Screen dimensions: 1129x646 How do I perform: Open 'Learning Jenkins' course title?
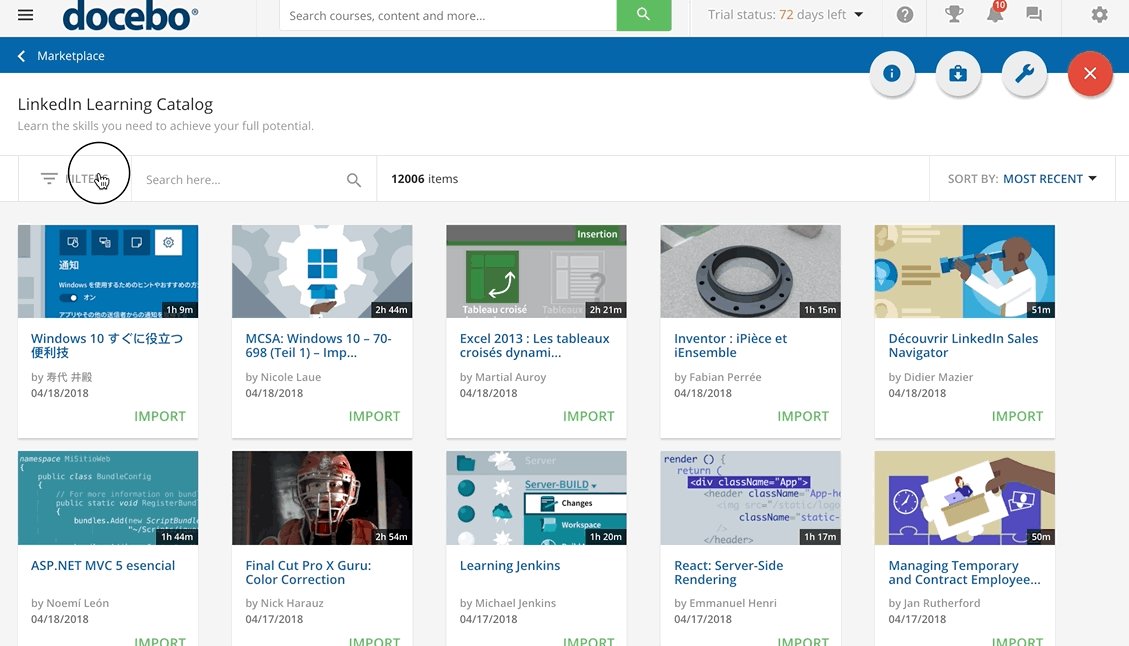pos(510,565)
